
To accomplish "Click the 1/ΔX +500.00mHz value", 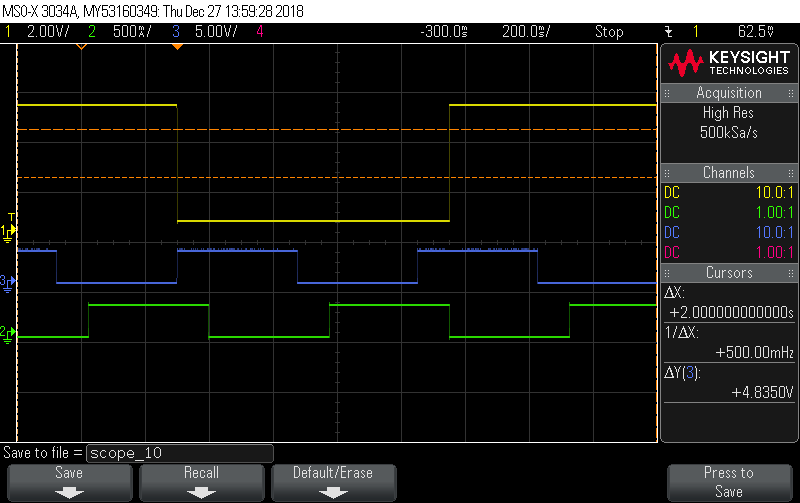I will click(754, 353).
